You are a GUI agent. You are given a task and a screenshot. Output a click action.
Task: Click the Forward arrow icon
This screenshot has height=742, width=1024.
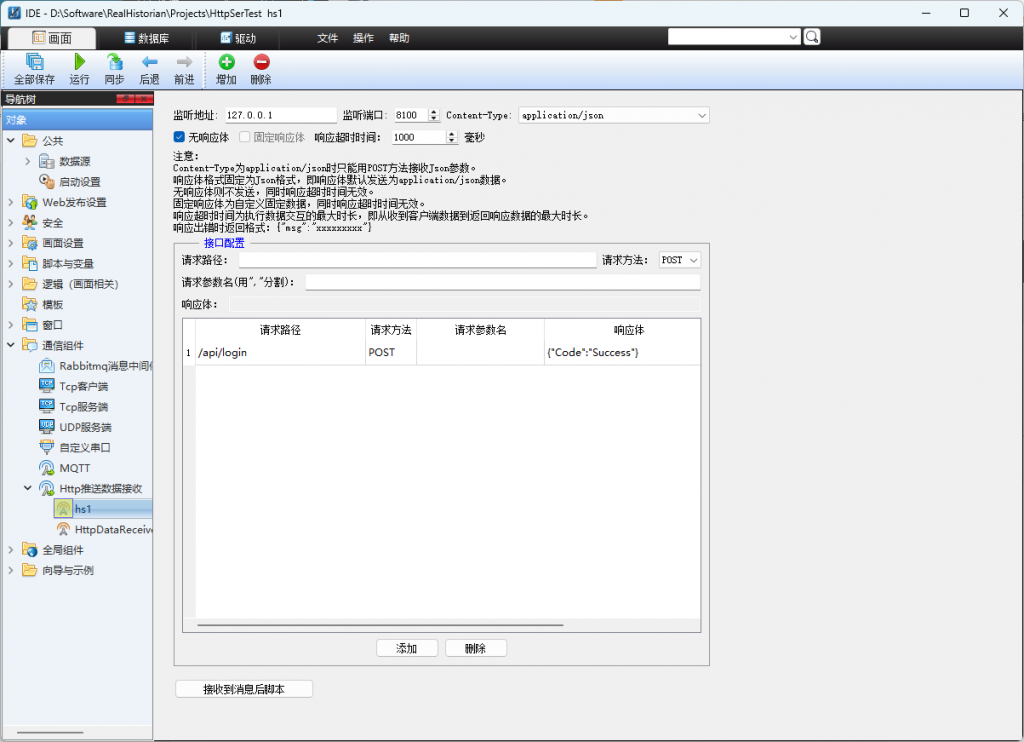coord(184,62)
